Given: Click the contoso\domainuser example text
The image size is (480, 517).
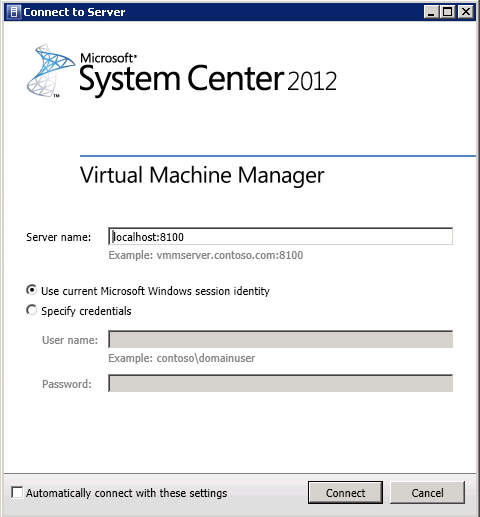Looking at the screenshot, I should coord(206,358).
